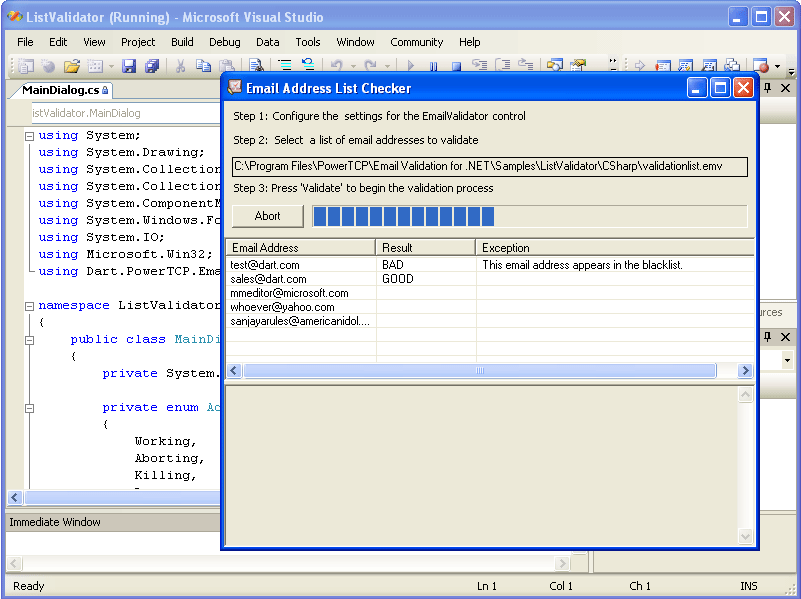
Task: Open the Edit menu
Action: [x=58, y=42]
